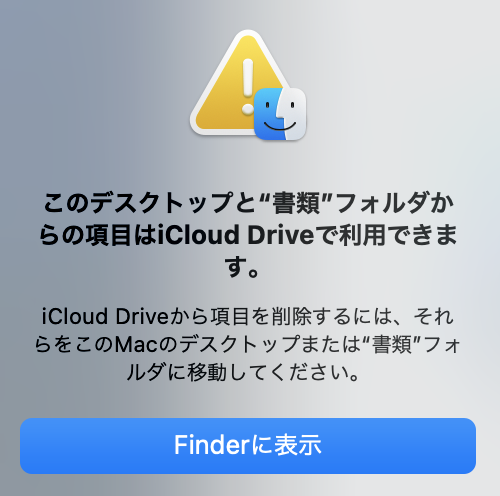The width and height of the screenshot is (500, 496).
Task: Click the smile on the Finder icon
Action: (280, 126)
